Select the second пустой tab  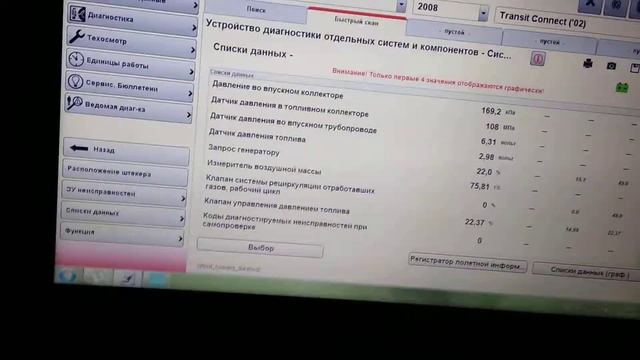[x=549, y=42]
